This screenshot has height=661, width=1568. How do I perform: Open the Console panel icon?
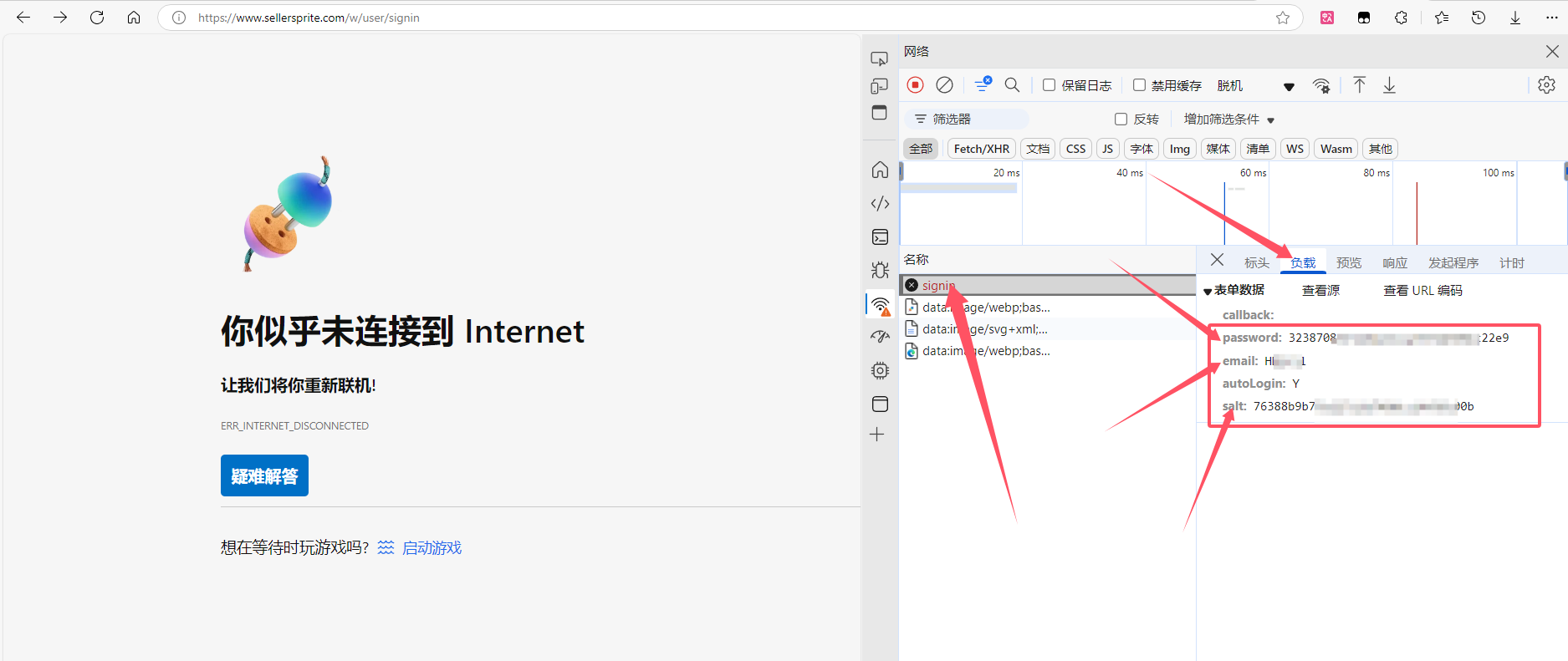880,237
